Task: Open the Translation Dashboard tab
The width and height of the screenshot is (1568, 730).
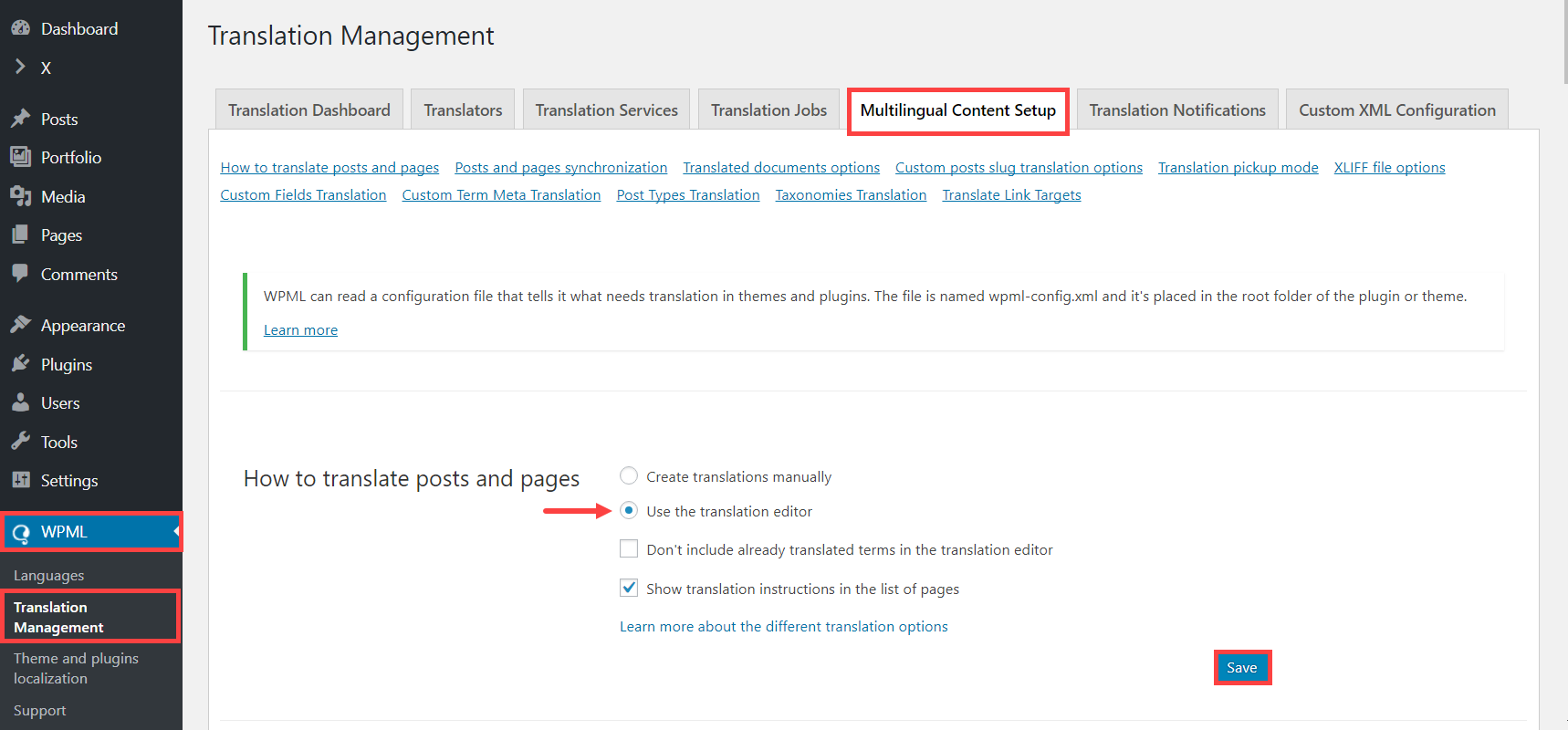Action: (x=309, y=109)
